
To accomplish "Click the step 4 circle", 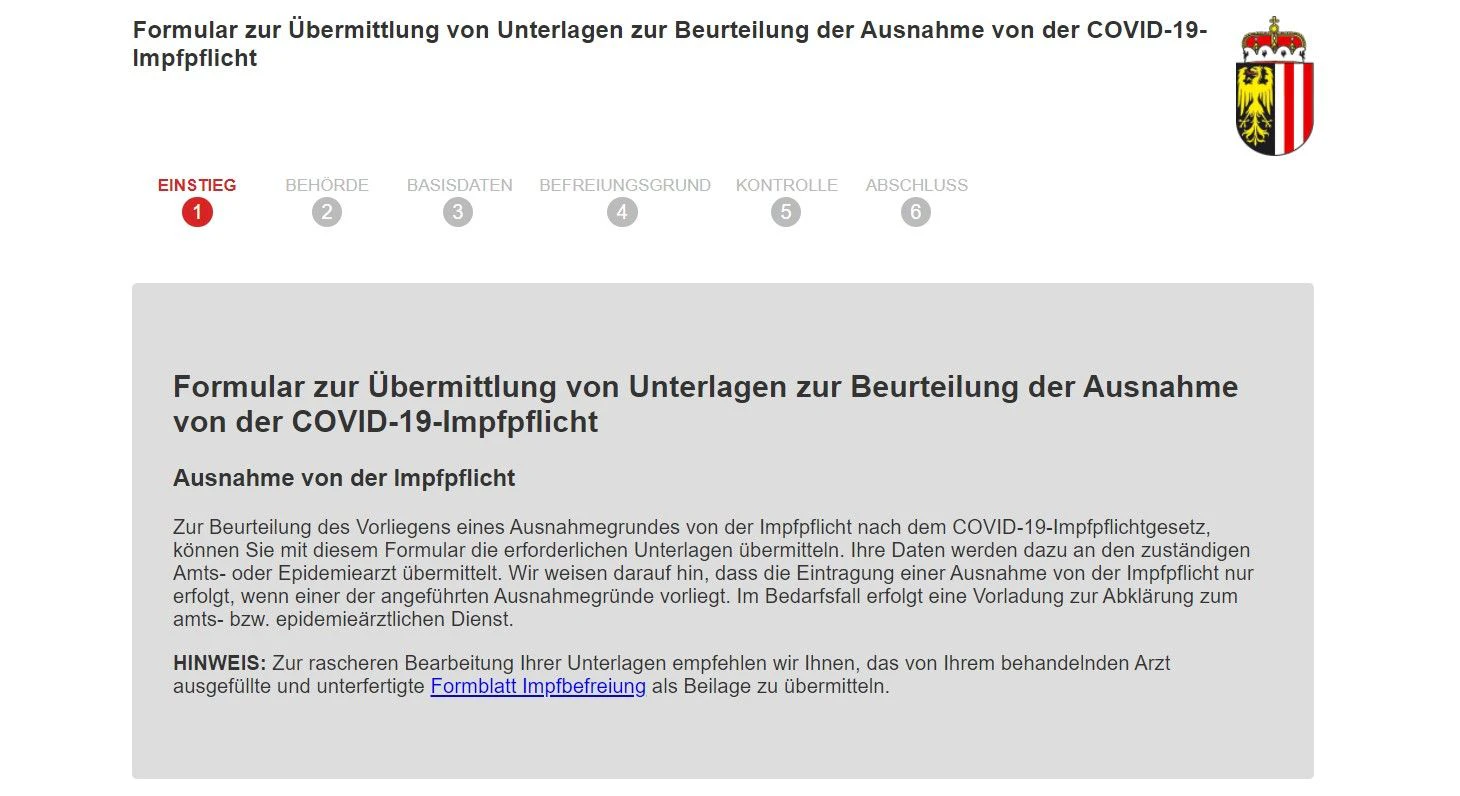I will [x=622, y=212].
